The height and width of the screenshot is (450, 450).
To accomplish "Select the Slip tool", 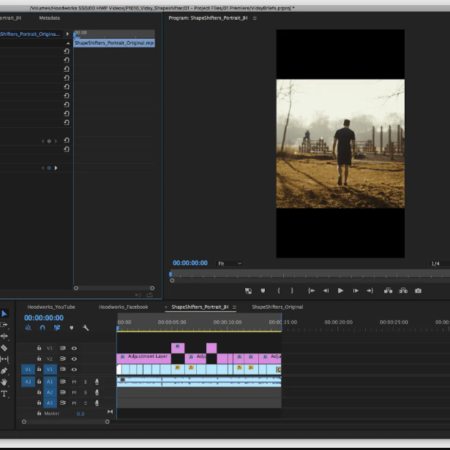I will (4, 359).
